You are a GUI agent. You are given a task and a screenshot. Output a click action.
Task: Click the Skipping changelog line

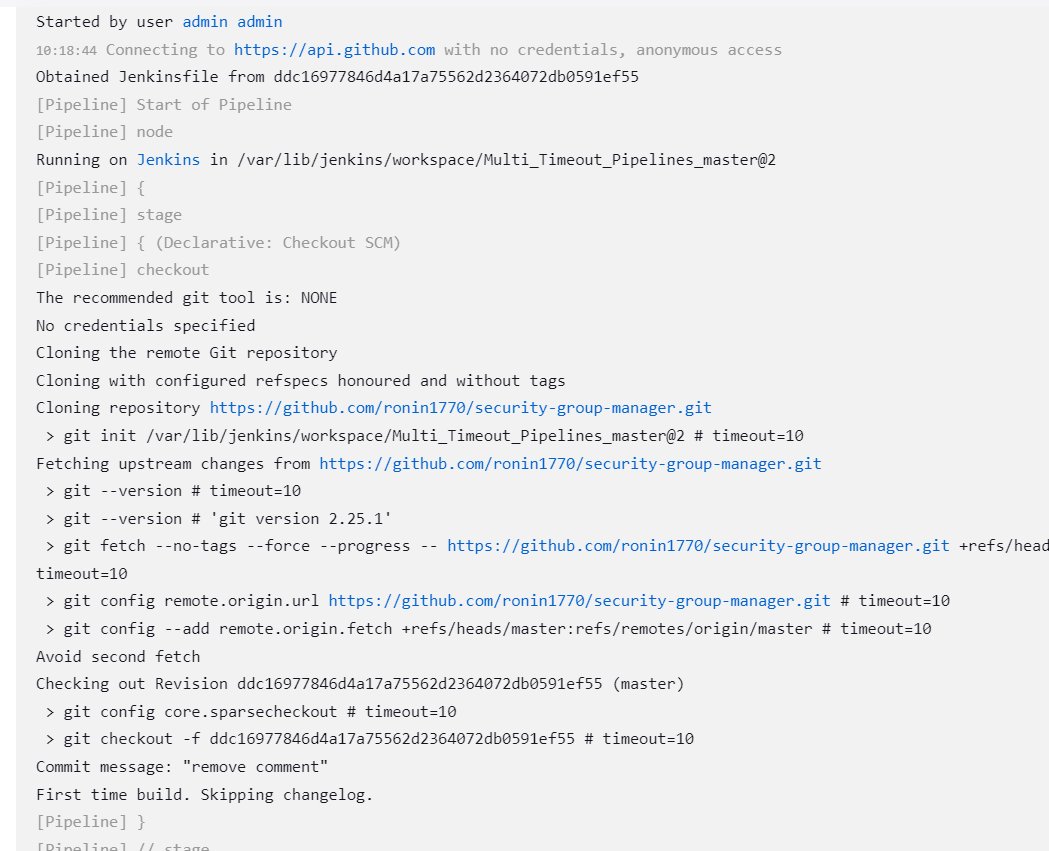click(204, 794)
